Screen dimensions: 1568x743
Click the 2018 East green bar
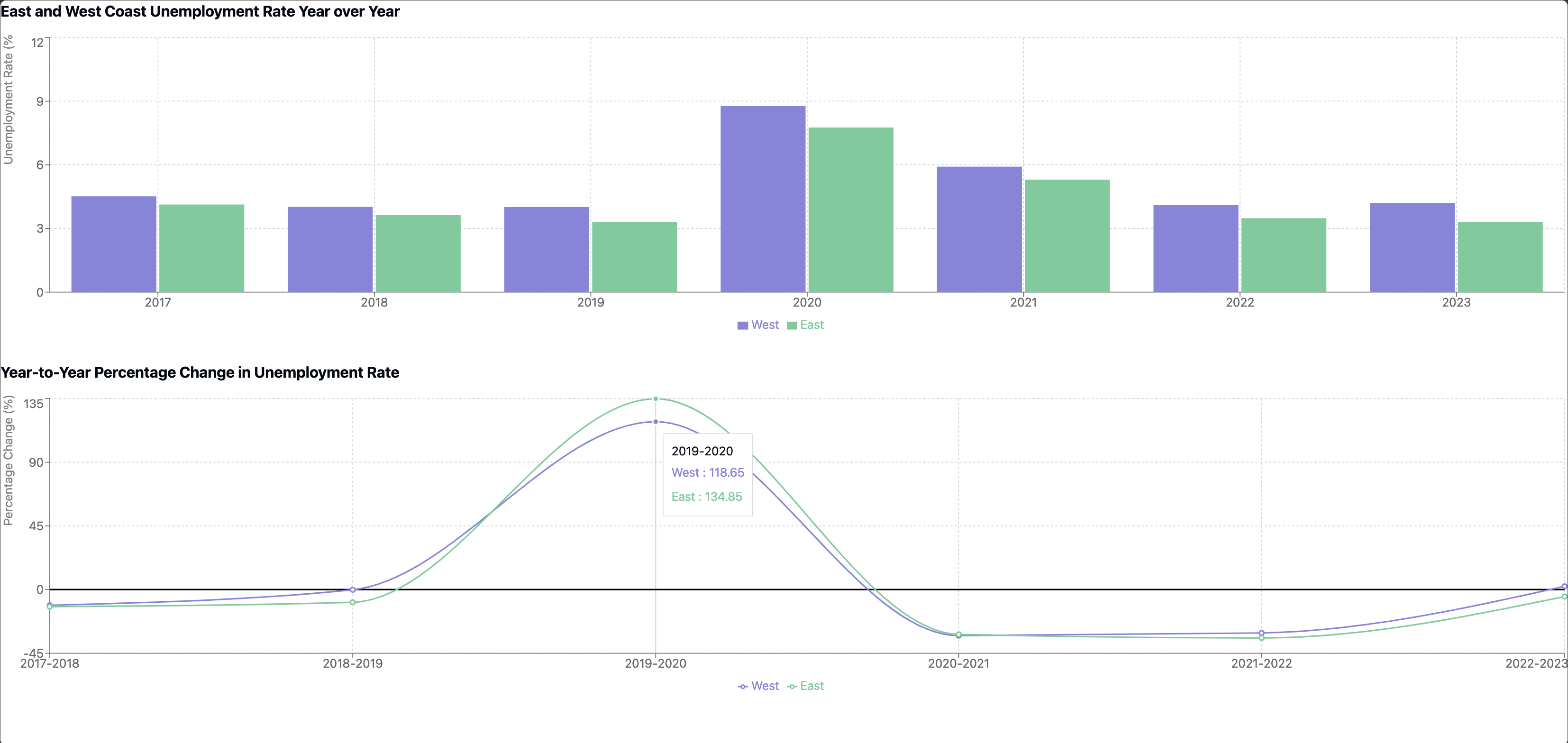(418, 254)
